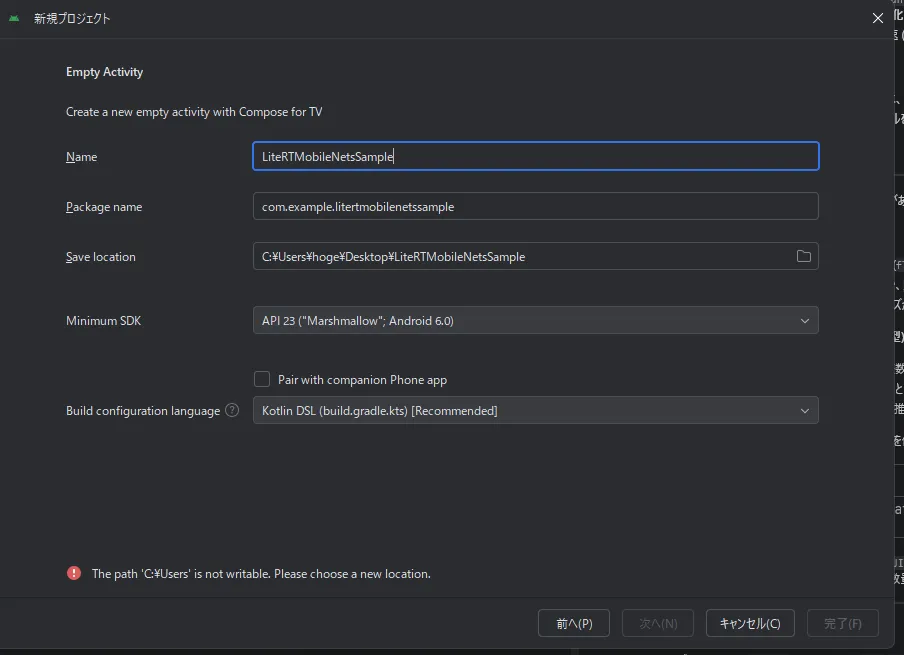Image resolution: width=904 pixels, height=655 pixels.
Task: Click the Android Studio logo in title bar
Action: click(x=14, y=18)
